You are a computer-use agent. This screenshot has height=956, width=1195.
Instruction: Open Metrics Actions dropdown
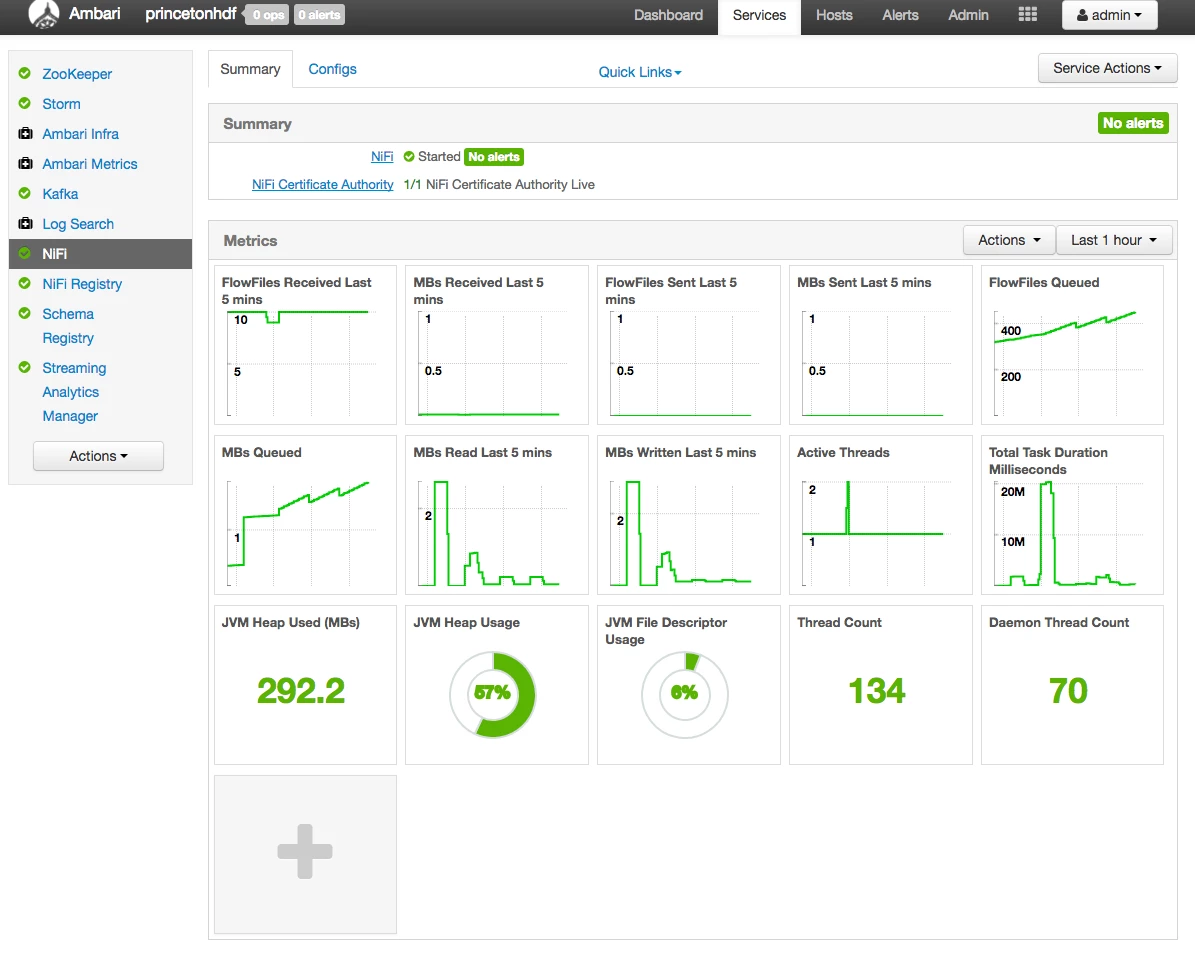coord(1009,240)
